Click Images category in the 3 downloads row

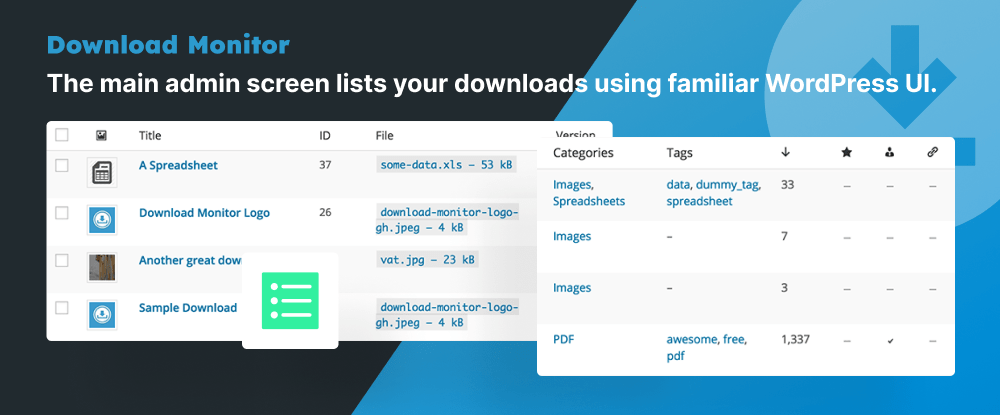(x=572, y=288)
